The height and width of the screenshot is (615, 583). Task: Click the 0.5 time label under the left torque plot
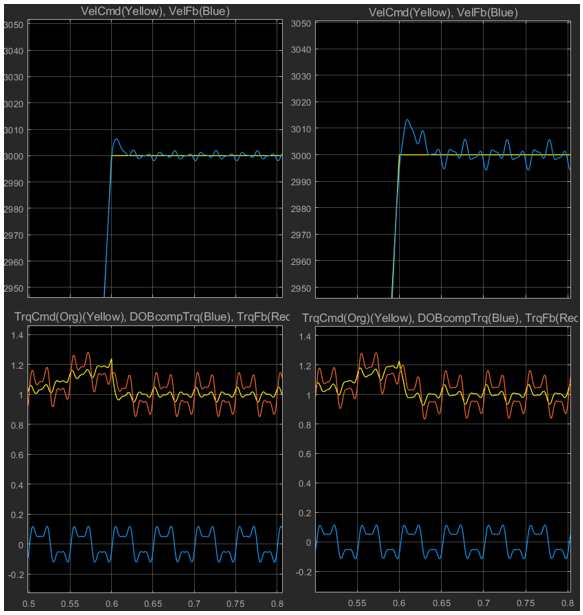point(29,604)
